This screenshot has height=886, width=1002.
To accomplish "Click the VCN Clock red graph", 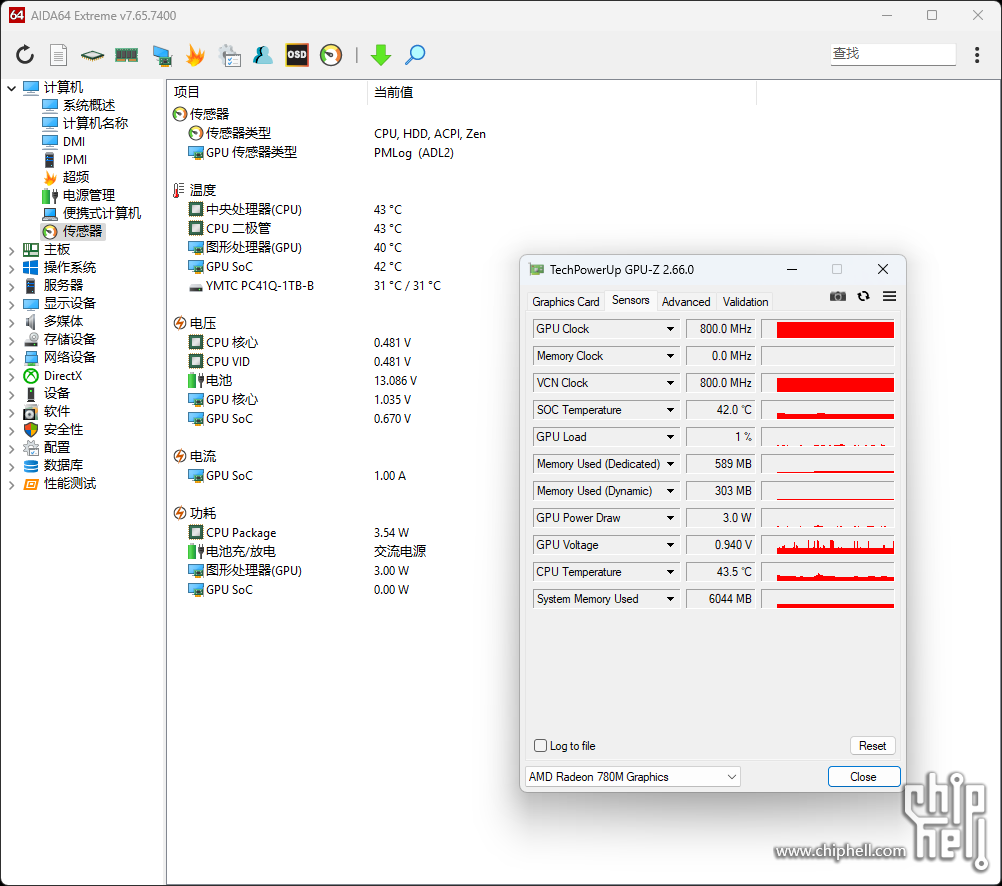I will (x=828, y=383).
